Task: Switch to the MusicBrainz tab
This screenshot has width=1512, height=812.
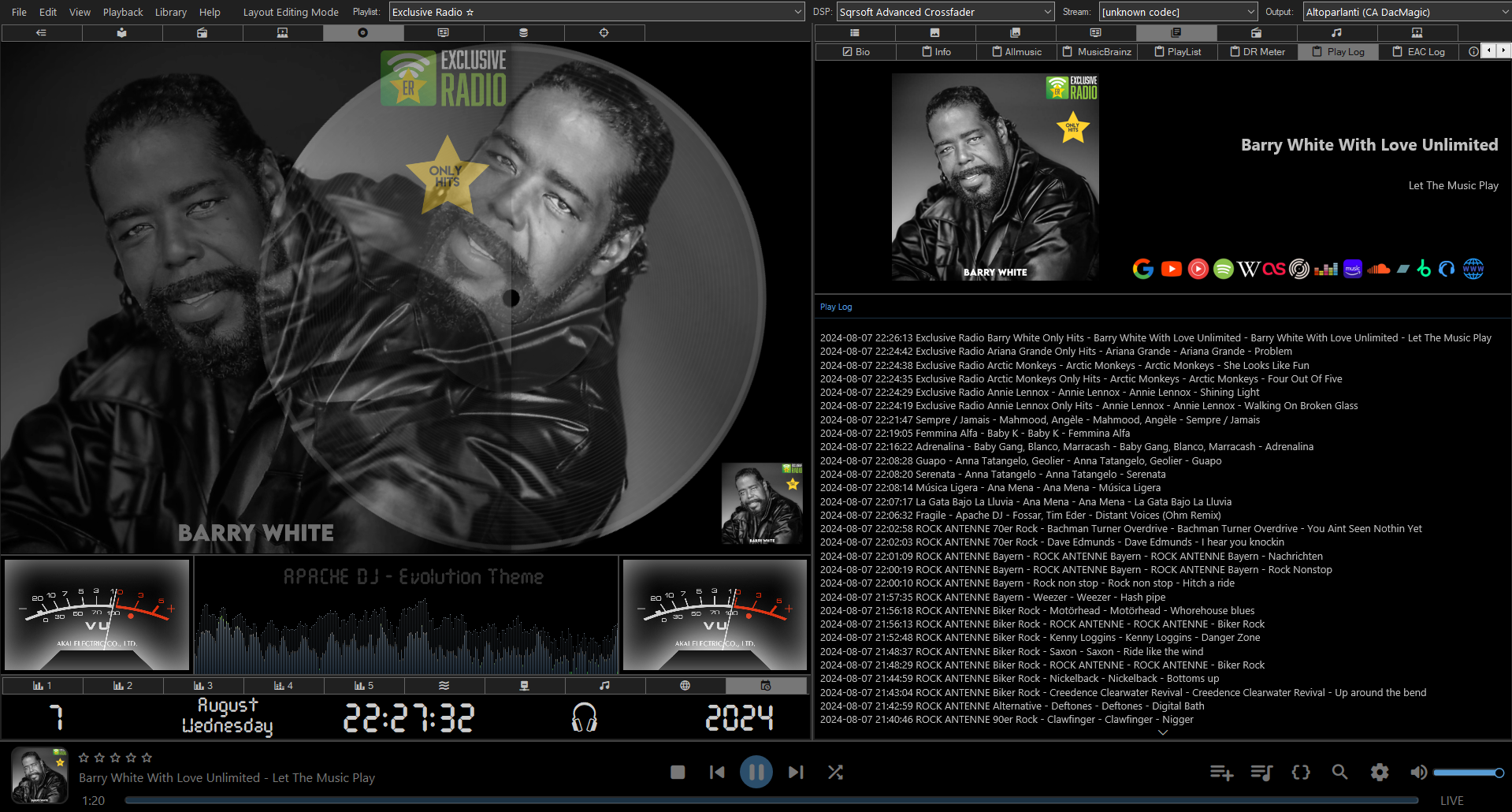Action: 1097,51
